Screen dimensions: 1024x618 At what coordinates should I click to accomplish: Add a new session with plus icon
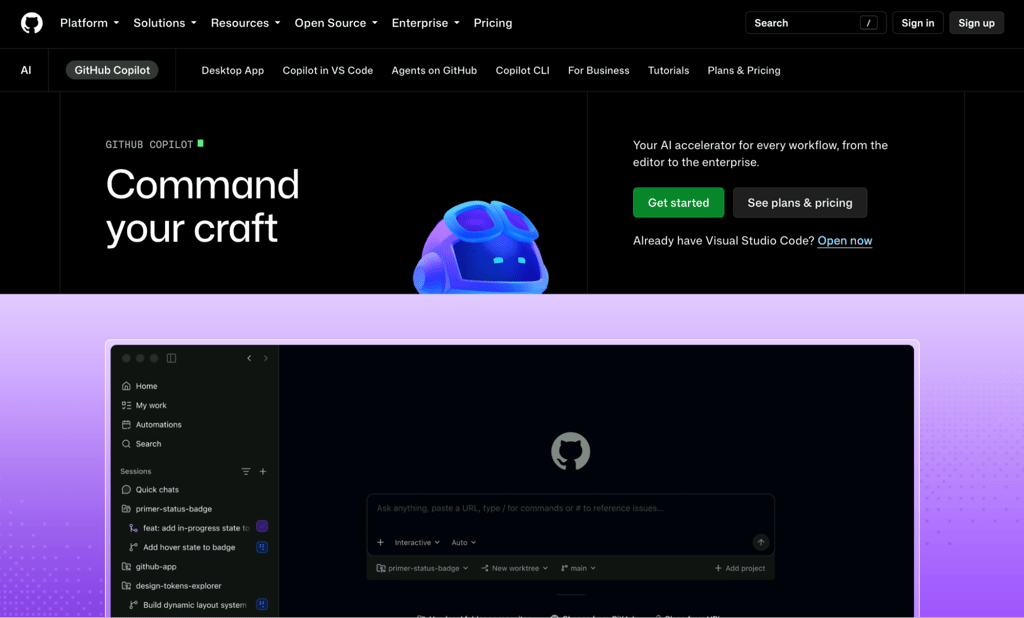click(x=263, y=471)
